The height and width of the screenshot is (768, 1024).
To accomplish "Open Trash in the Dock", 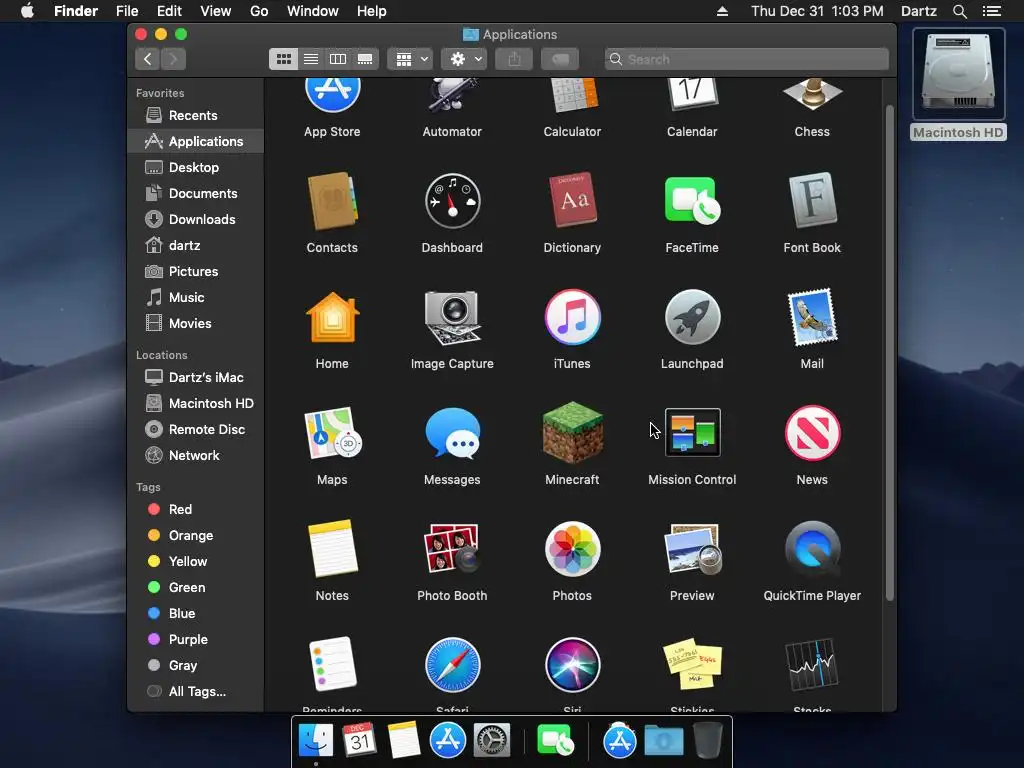I will (707, 740).
